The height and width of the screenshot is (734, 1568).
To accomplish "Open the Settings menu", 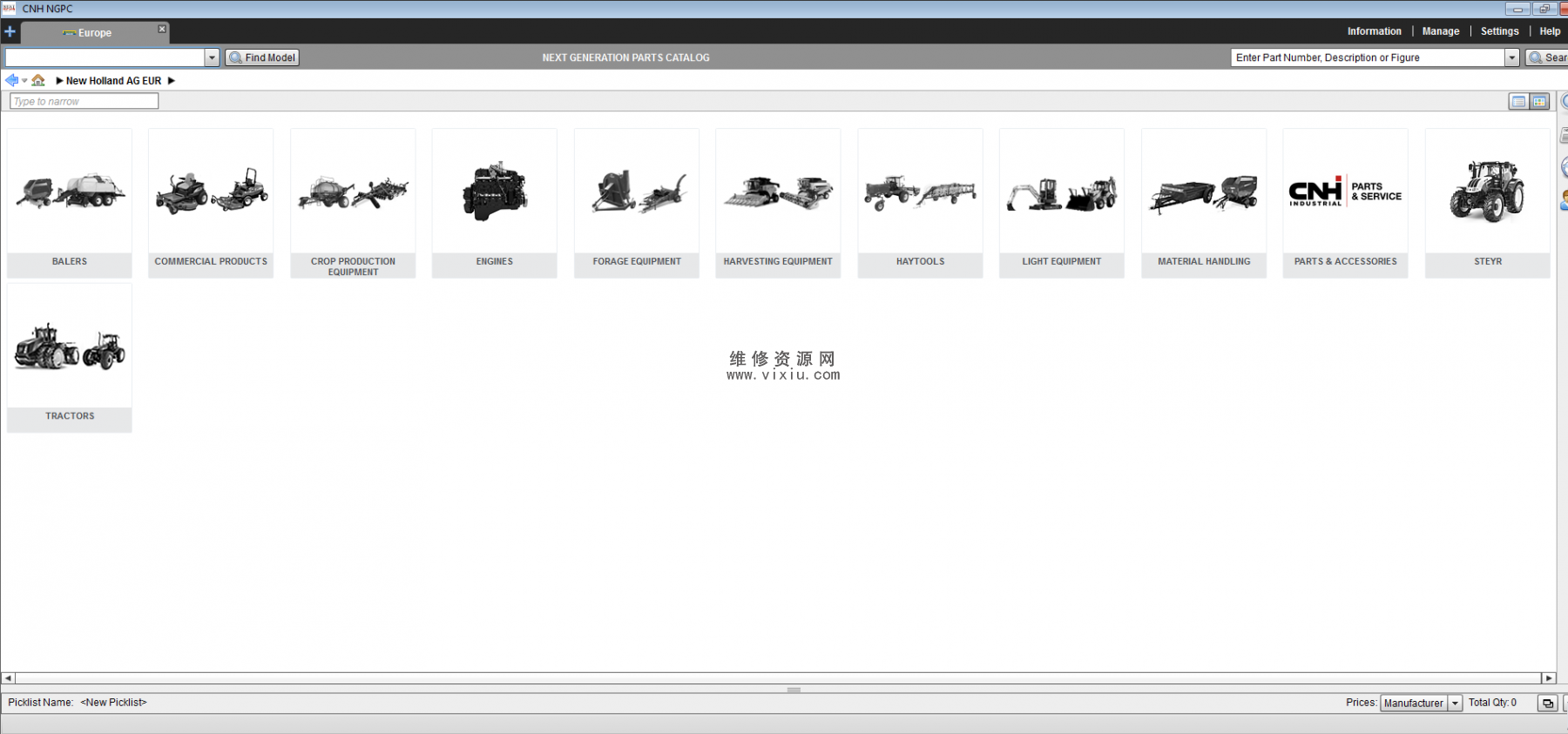I will pyautogui.click(x=1500, y=31).
